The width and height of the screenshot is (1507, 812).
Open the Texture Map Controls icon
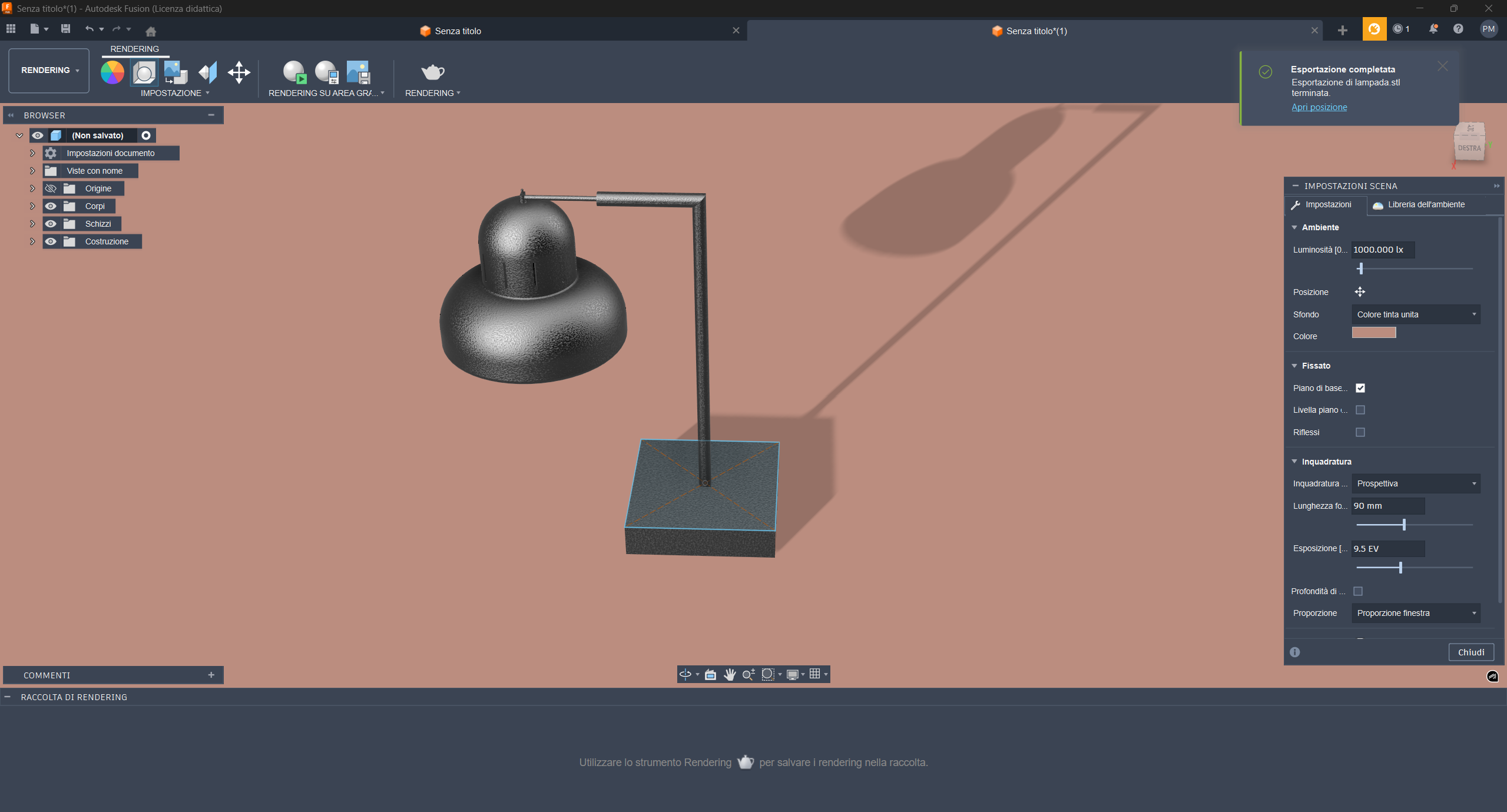click(x=207, y=72)
